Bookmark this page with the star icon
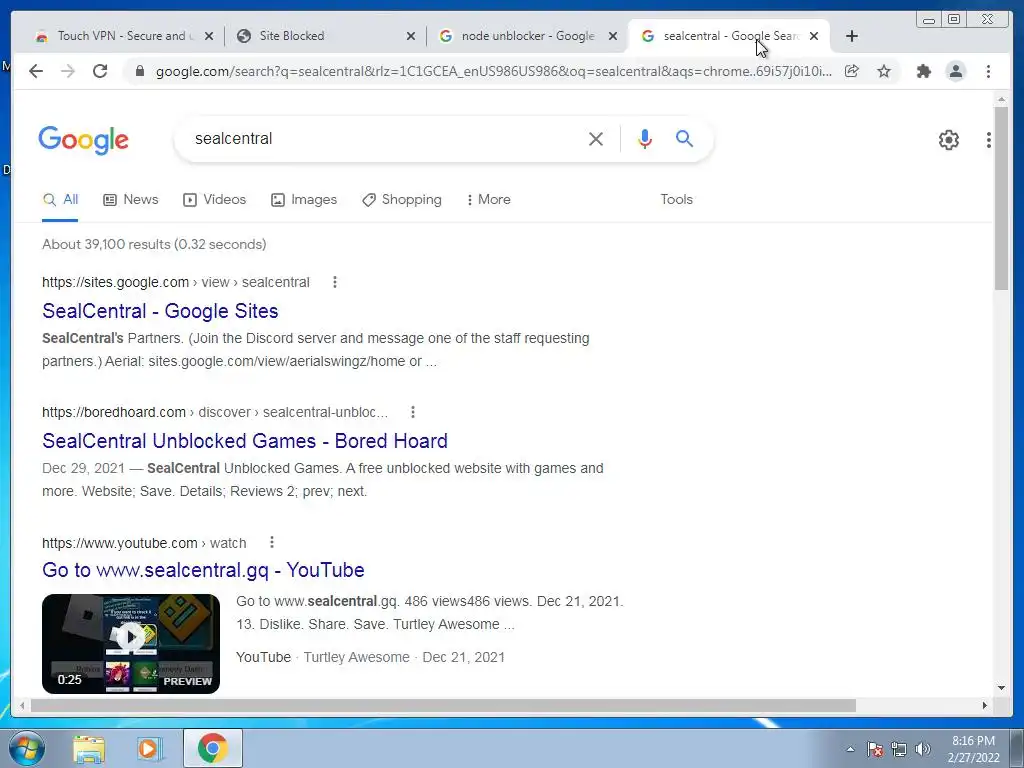Viewport: 1024px width, 768px height. point(884,71)
